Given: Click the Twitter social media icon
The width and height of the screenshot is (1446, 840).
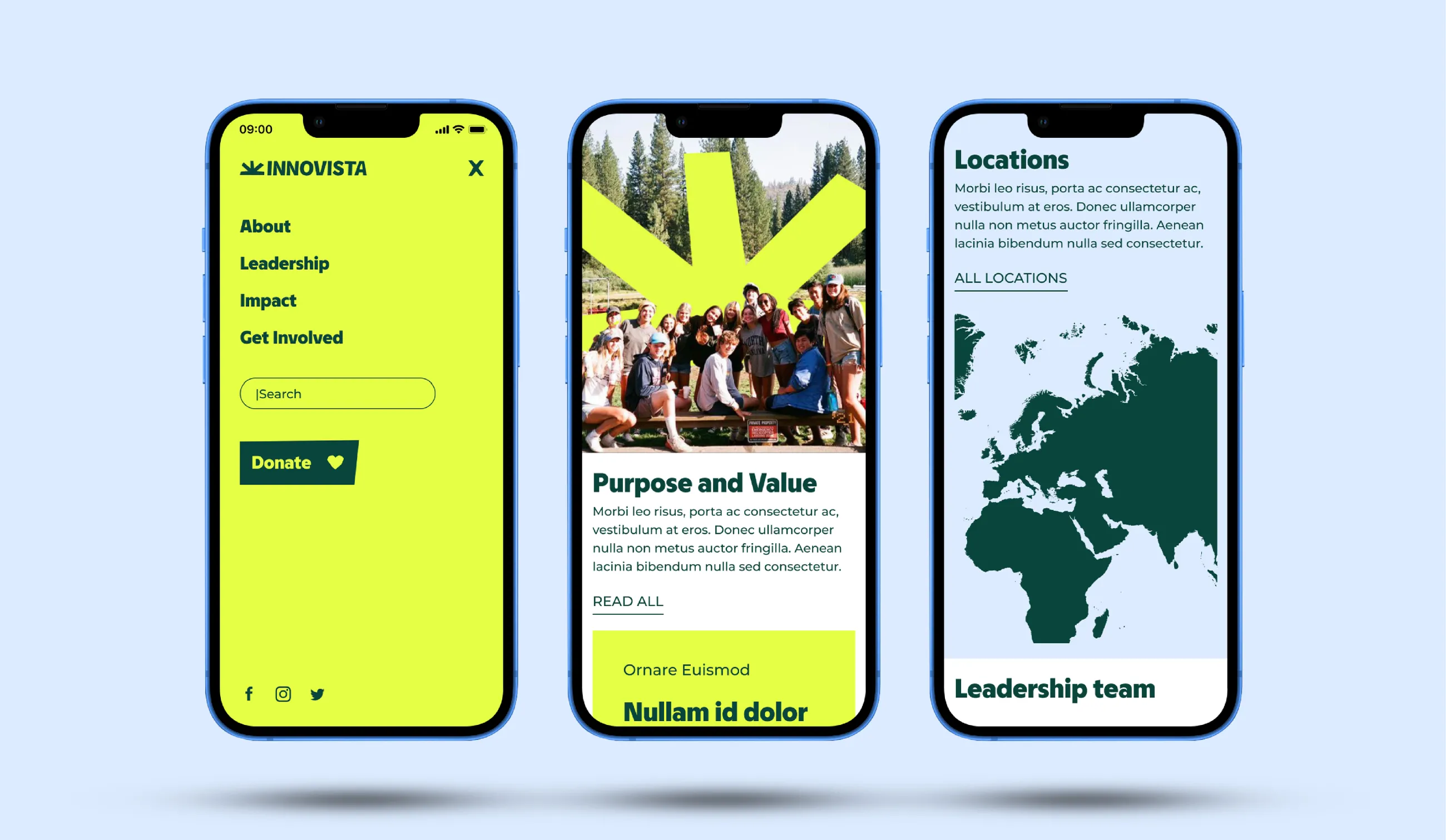Looking at the screenshot, I should pos(319,694).
